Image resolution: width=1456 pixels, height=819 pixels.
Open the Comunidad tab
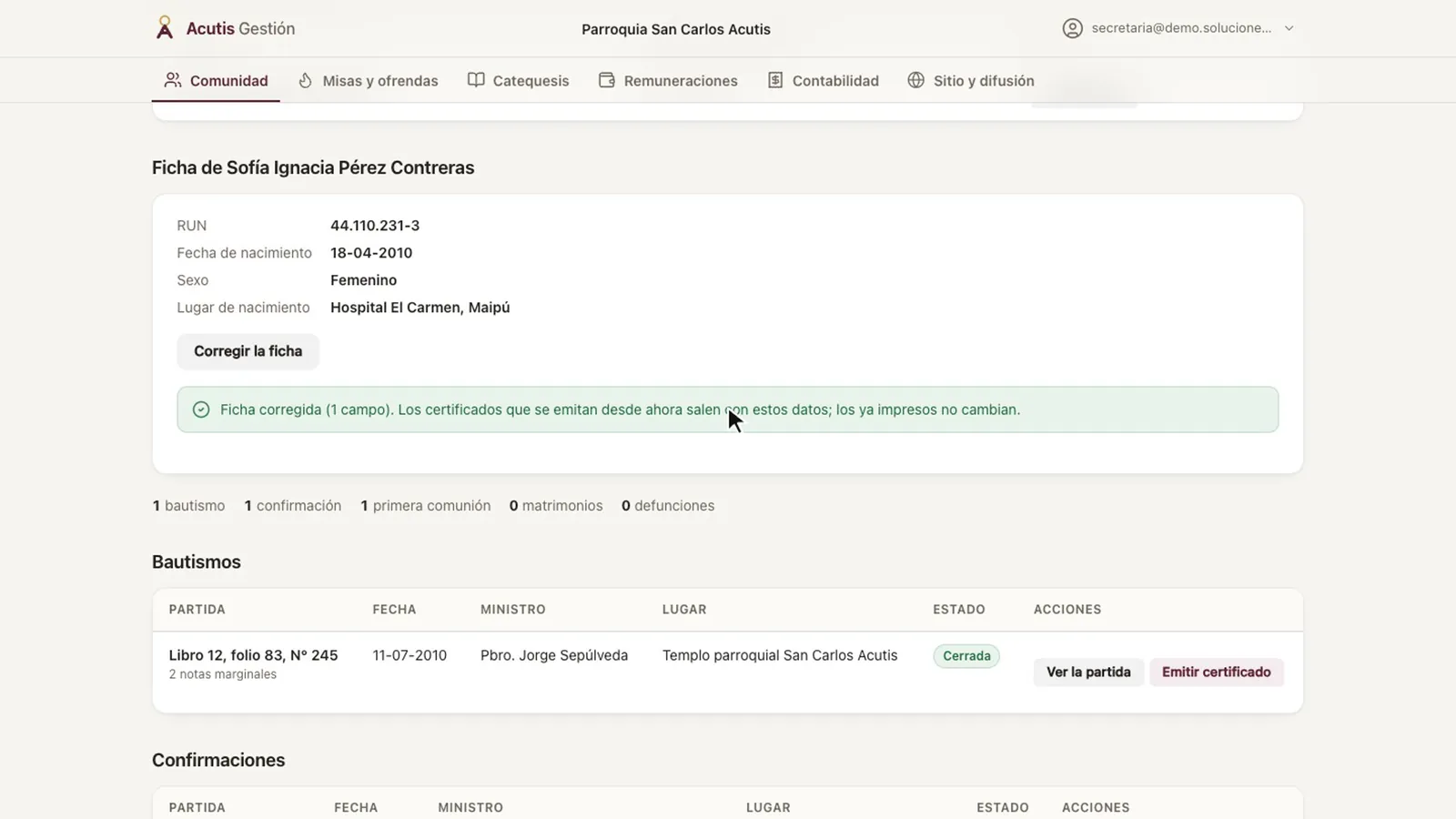pos(216,80)
